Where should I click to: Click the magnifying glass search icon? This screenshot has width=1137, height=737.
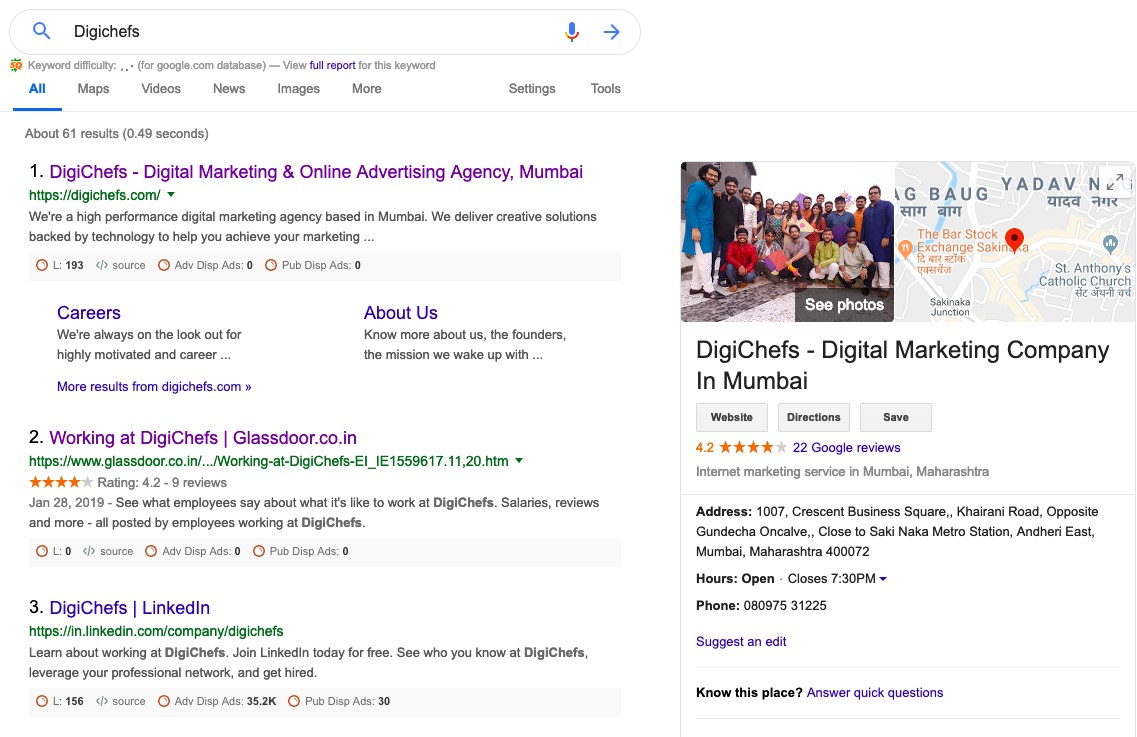click(x=41, y=32)
